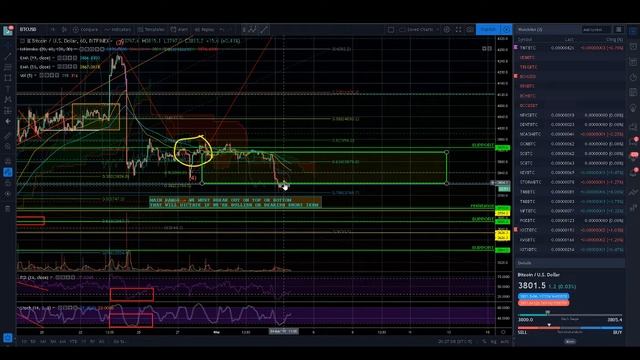640x360 pixels.
Task: Click the undo arrow in top toolbar
Action: (222, 29)
